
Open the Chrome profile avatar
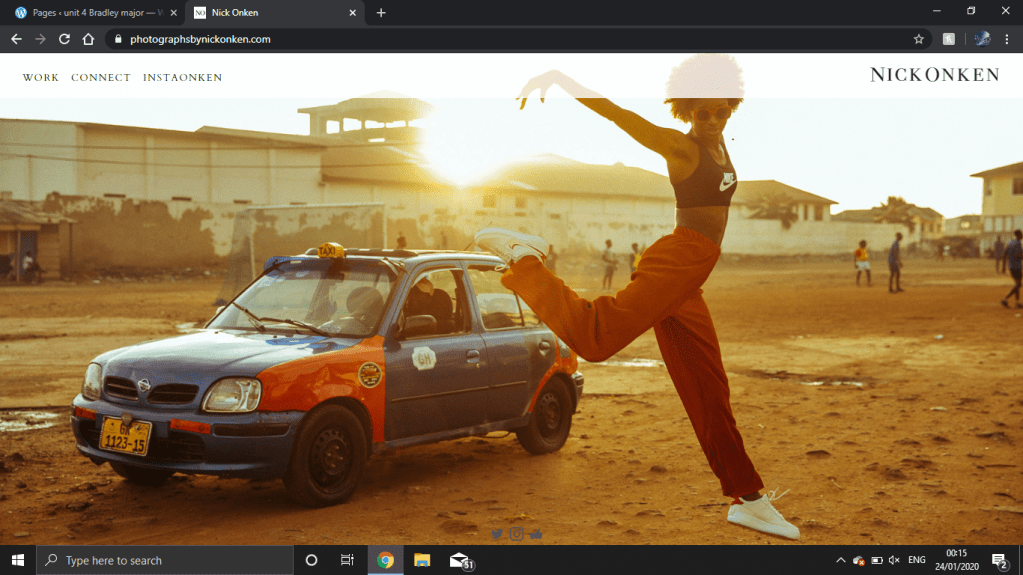point(982,39)
